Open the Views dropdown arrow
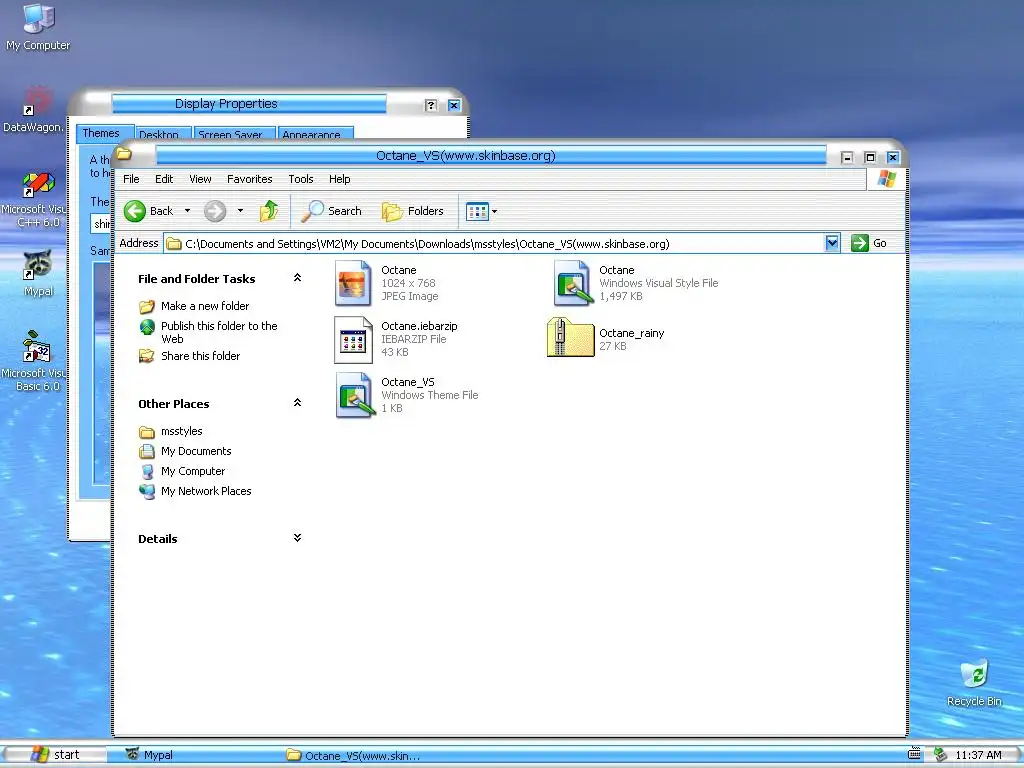 click(x=494, y=212)
